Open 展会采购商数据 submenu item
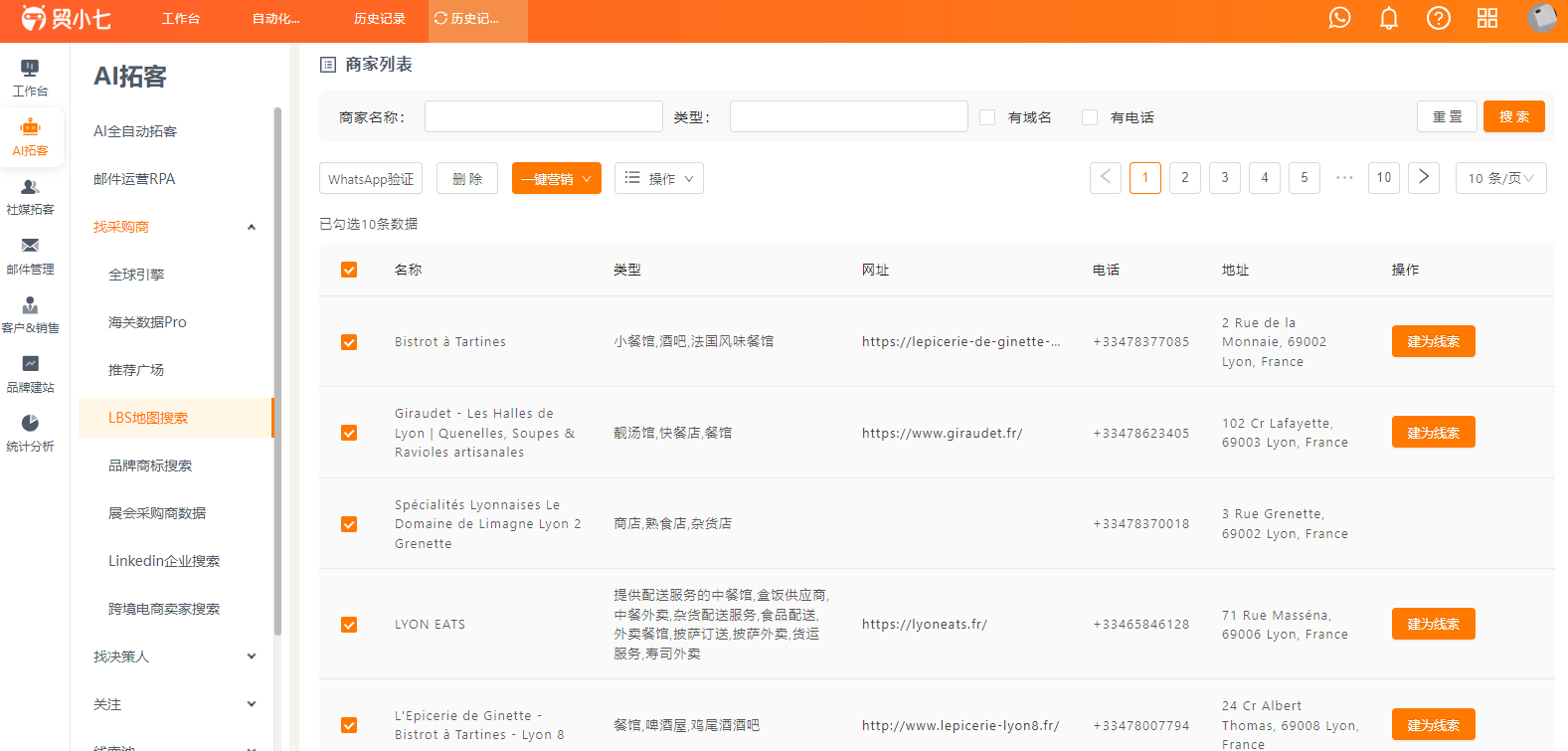Viewport: 1568px width, 751px height. [x=157, y=513]
